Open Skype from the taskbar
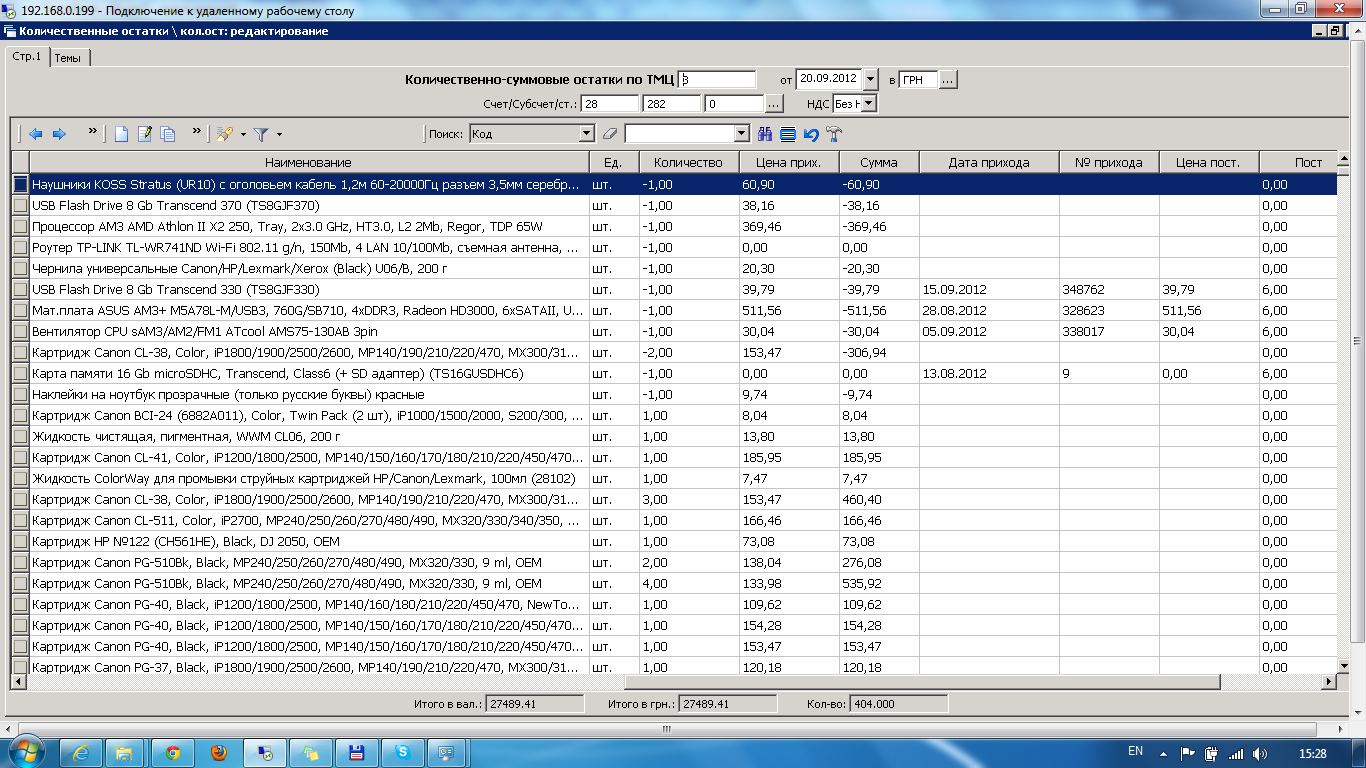Viewport: 1366px width, 768px height. tap(403, 752)
